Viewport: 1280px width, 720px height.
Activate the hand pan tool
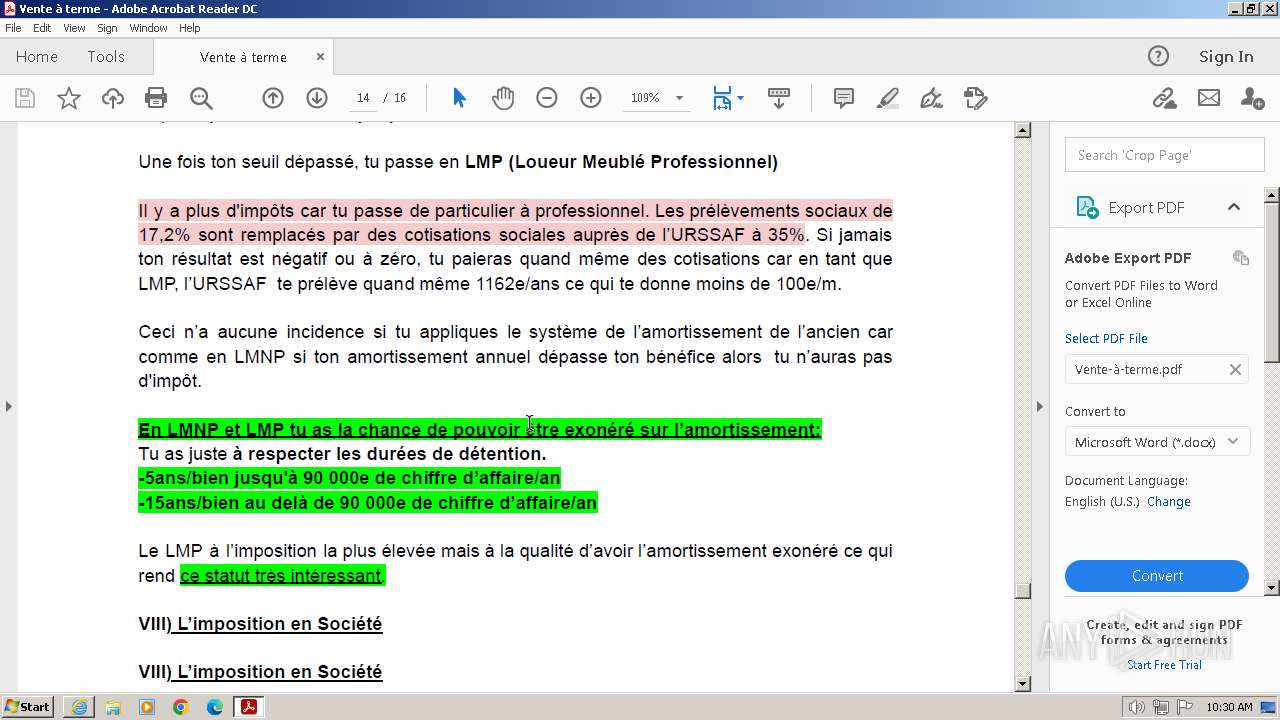coord(503,98)
